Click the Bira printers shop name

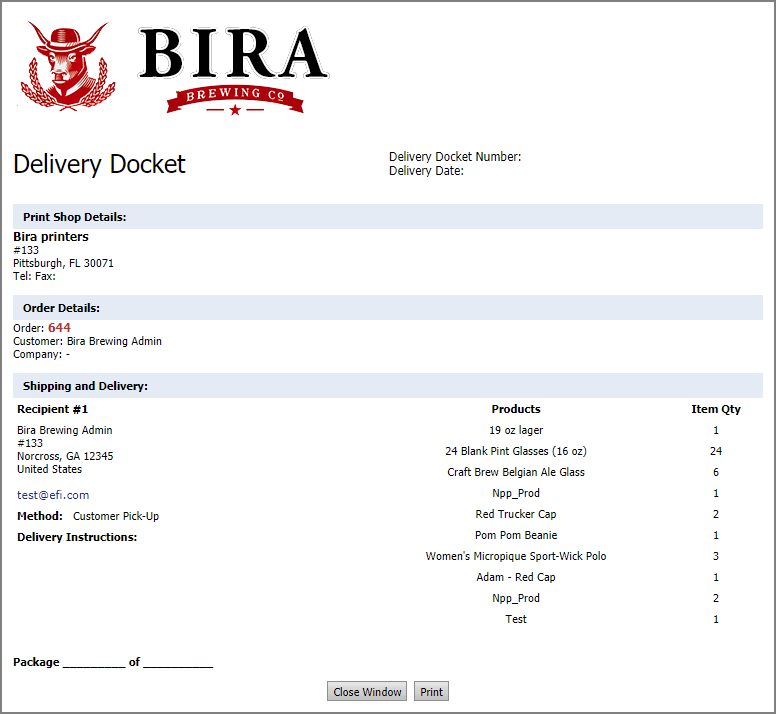click(x=51, y=237)
